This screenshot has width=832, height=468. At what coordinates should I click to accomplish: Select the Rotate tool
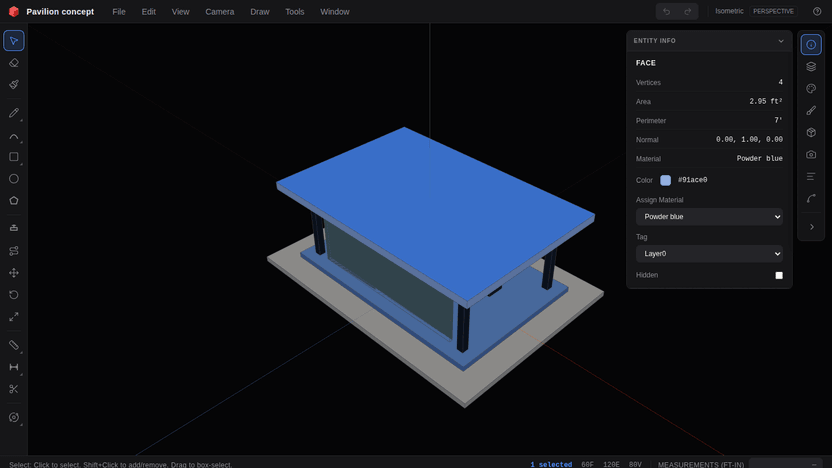pyautogui.click(x=14, y=294)
